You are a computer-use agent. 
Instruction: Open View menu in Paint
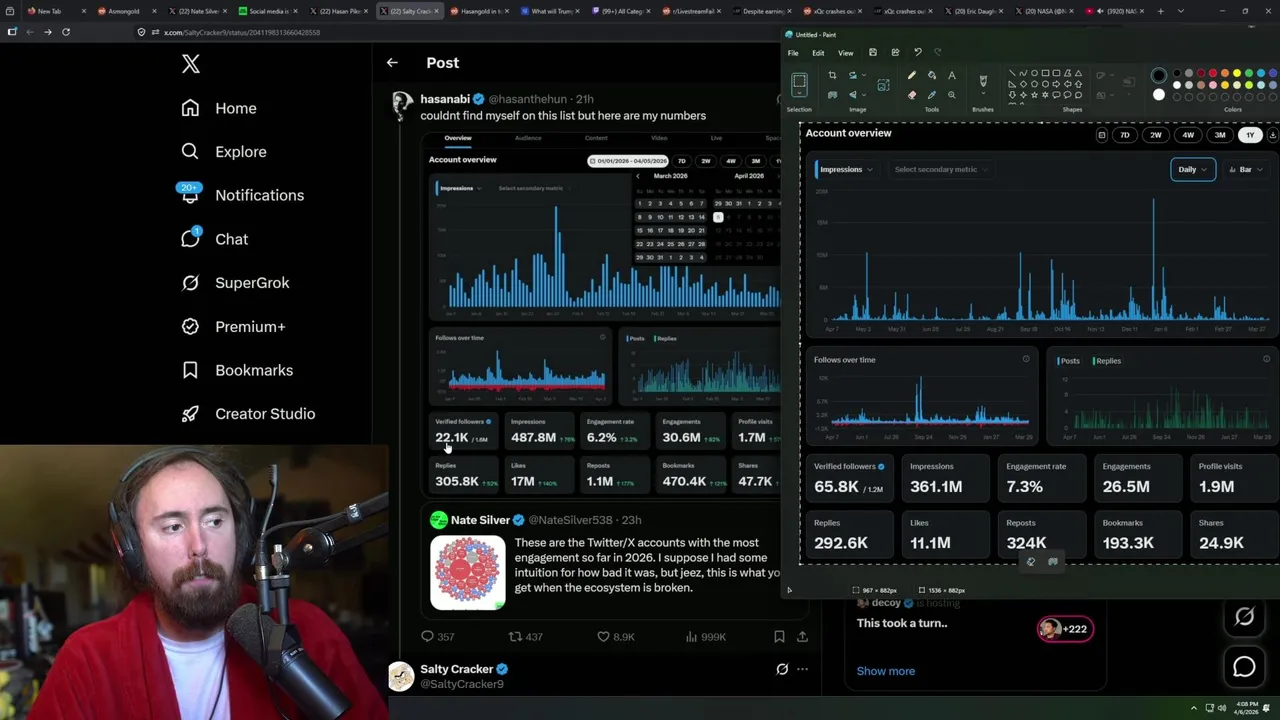846,53
